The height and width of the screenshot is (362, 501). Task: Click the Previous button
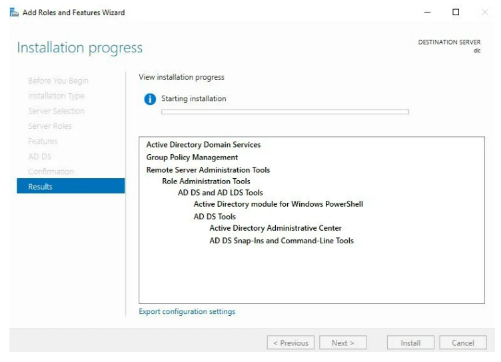coord(291,343)
